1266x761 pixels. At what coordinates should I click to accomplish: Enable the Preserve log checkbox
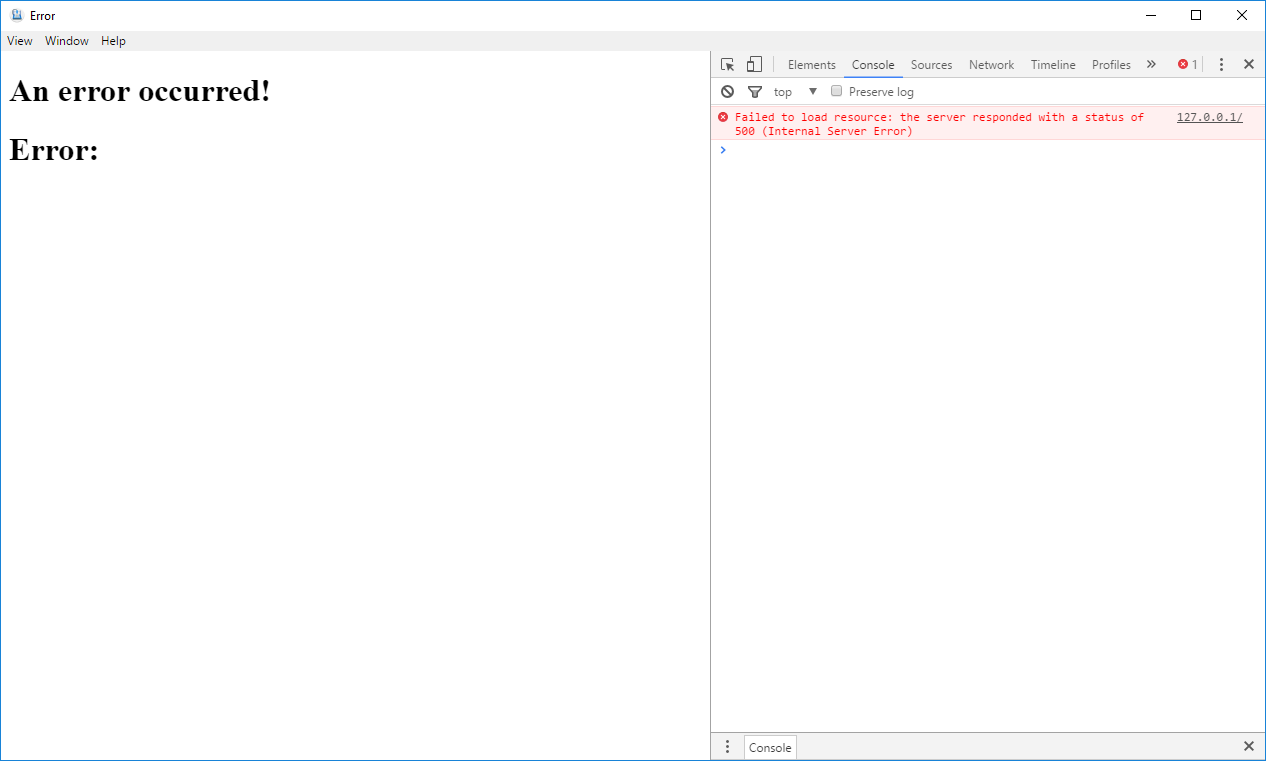pyautogui.click(x=837, y=92)
